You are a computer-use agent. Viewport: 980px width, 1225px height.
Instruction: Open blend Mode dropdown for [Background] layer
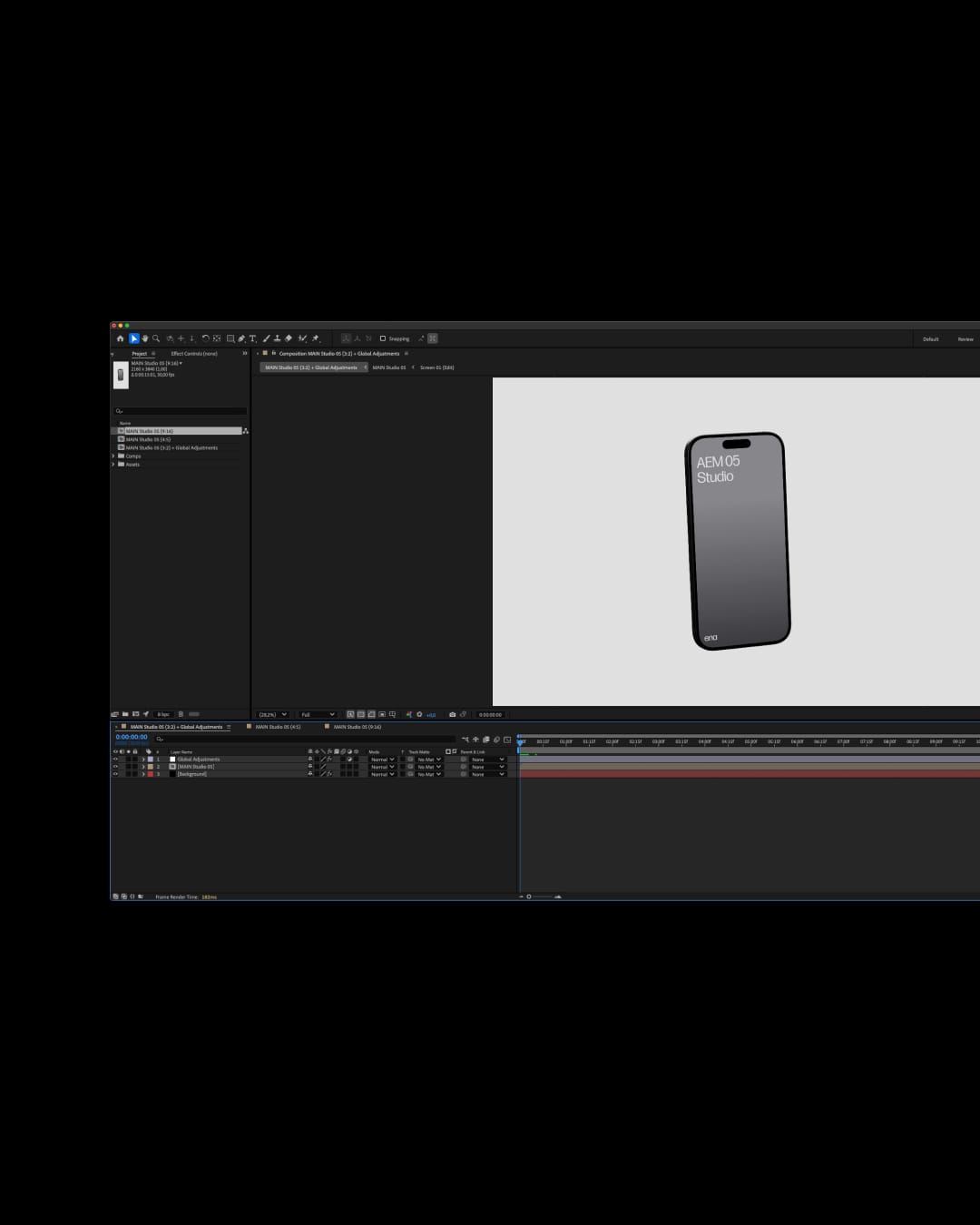click(382, 774)
